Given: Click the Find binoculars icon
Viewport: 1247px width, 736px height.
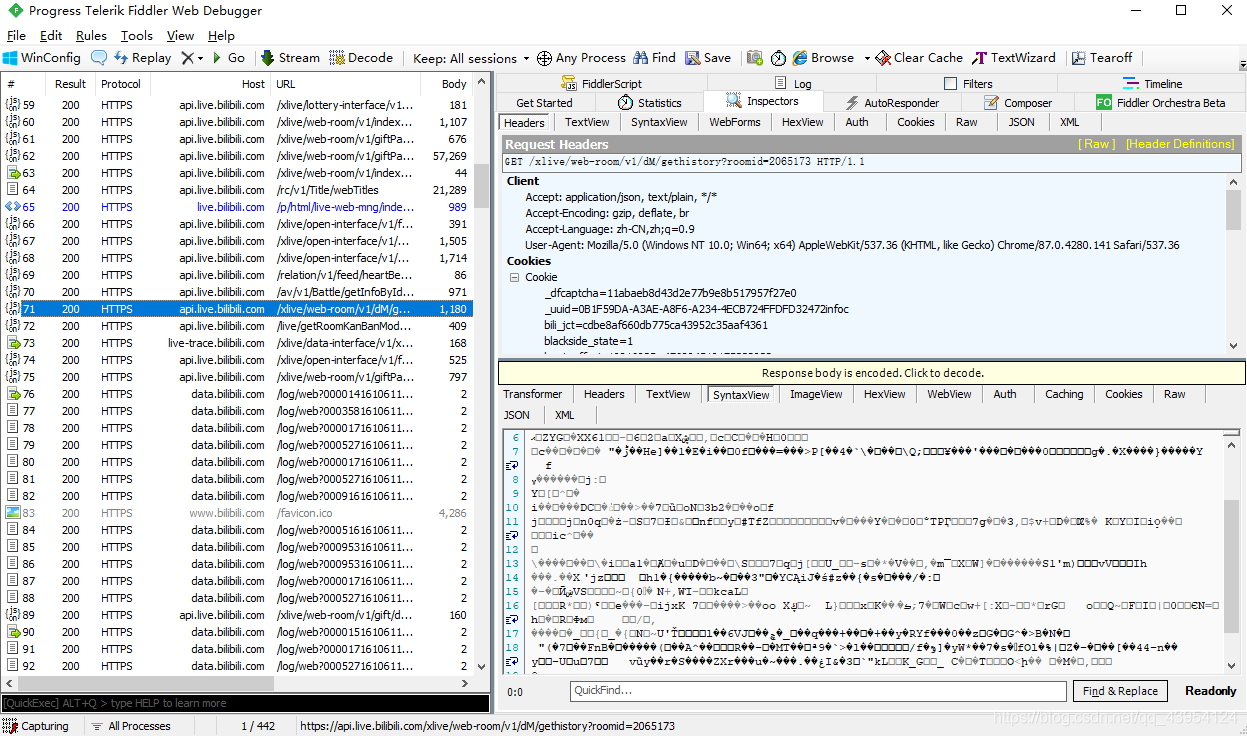Looking at the screenshot, I should pos(641,58).
